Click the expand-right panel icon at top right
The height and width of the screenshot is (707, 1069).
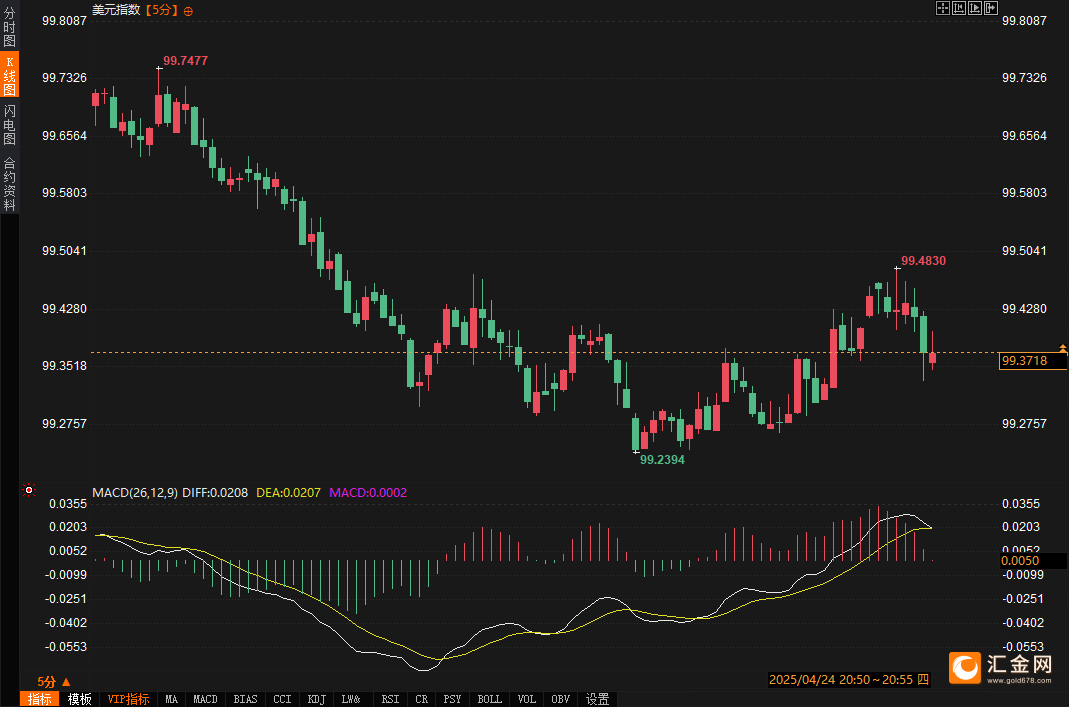[992, 9]
